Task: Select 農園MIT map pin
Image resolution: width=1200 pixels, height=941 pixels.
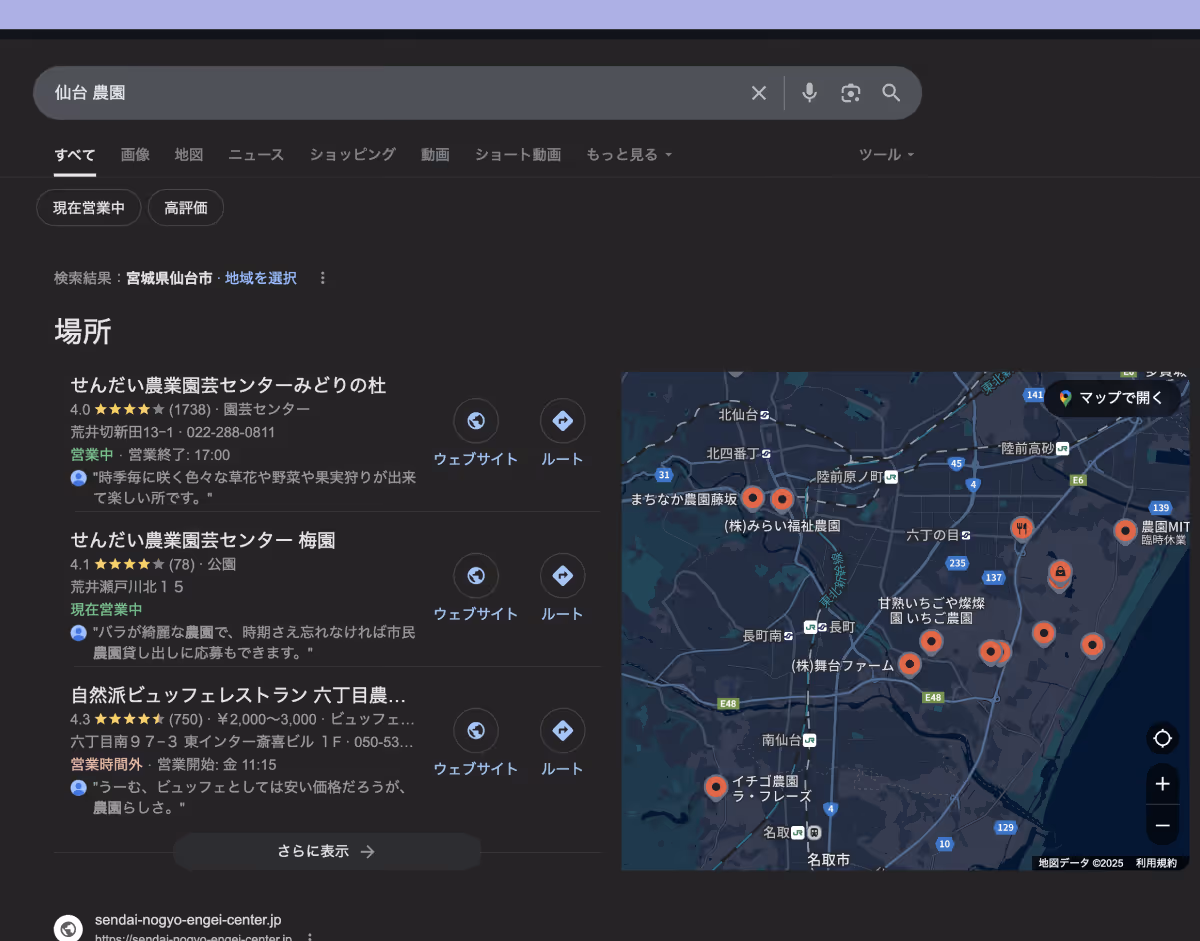Action: (1125, 531)
